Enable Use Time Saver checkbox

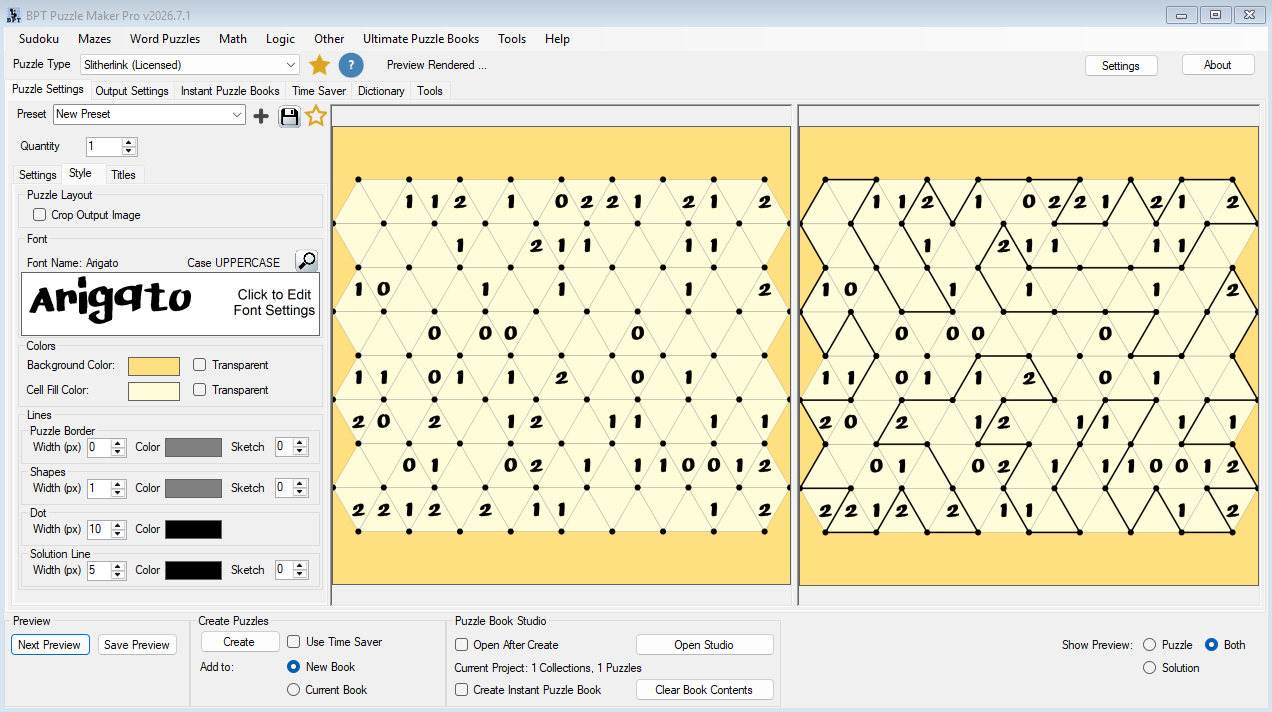pos(294,642)
